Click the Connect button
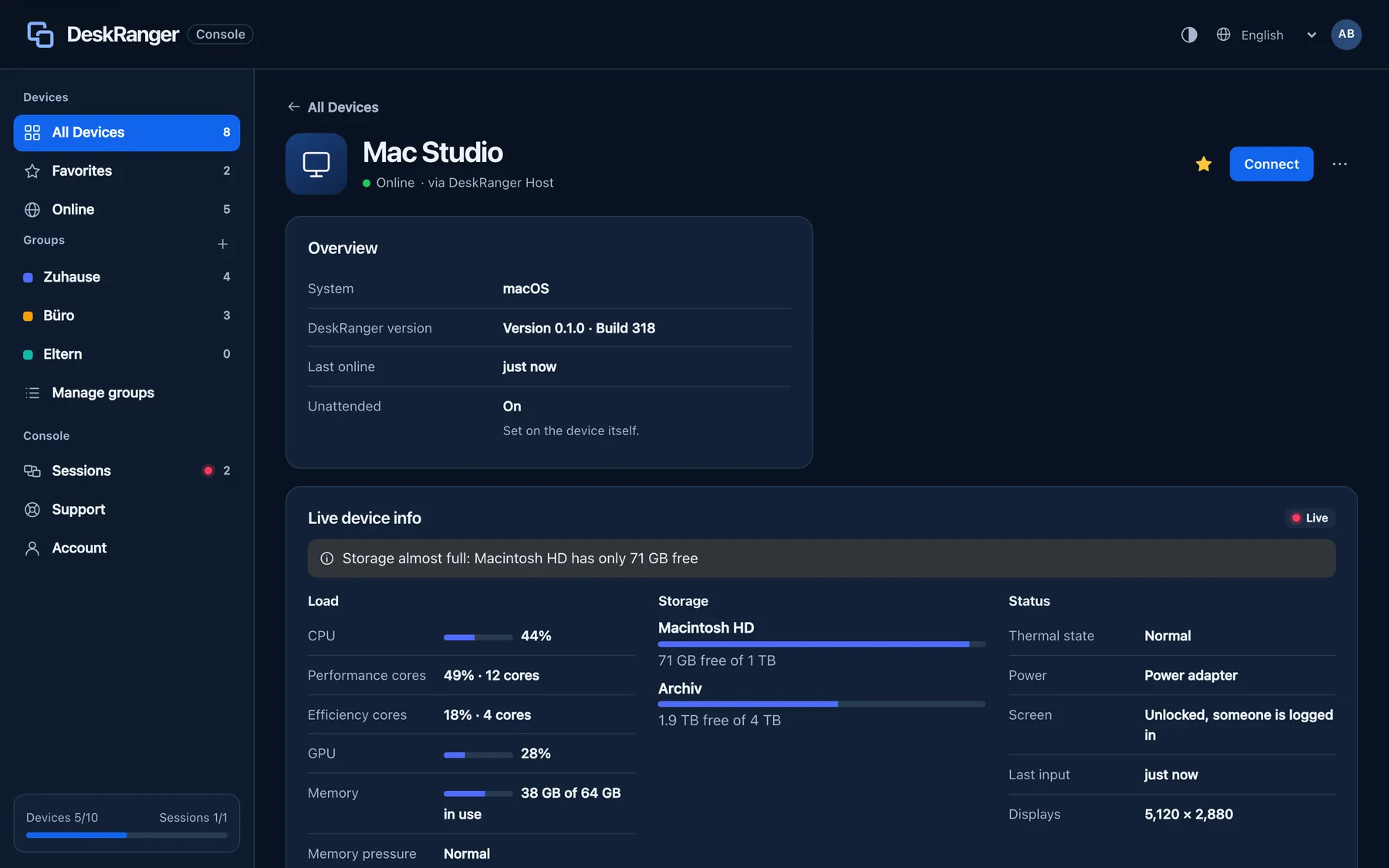The height and width of the screenshot is (868, 1389). [1271, 164]
